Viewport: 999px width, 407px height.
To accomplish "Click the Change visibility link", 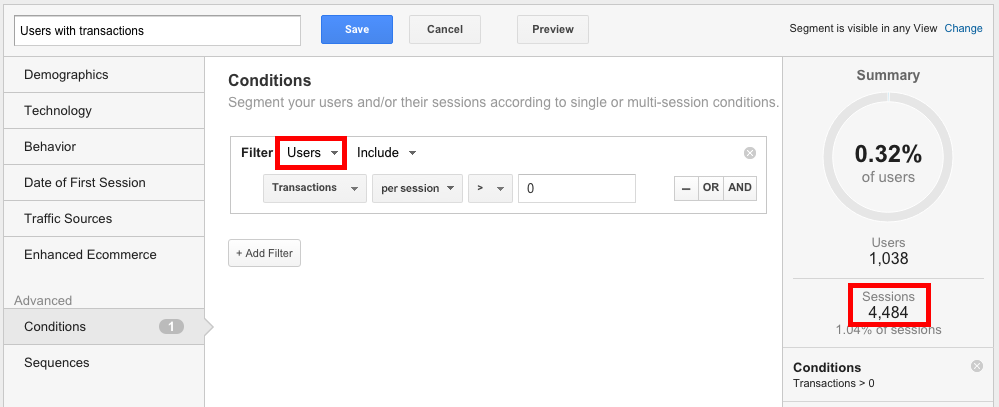I will point(963,29).
